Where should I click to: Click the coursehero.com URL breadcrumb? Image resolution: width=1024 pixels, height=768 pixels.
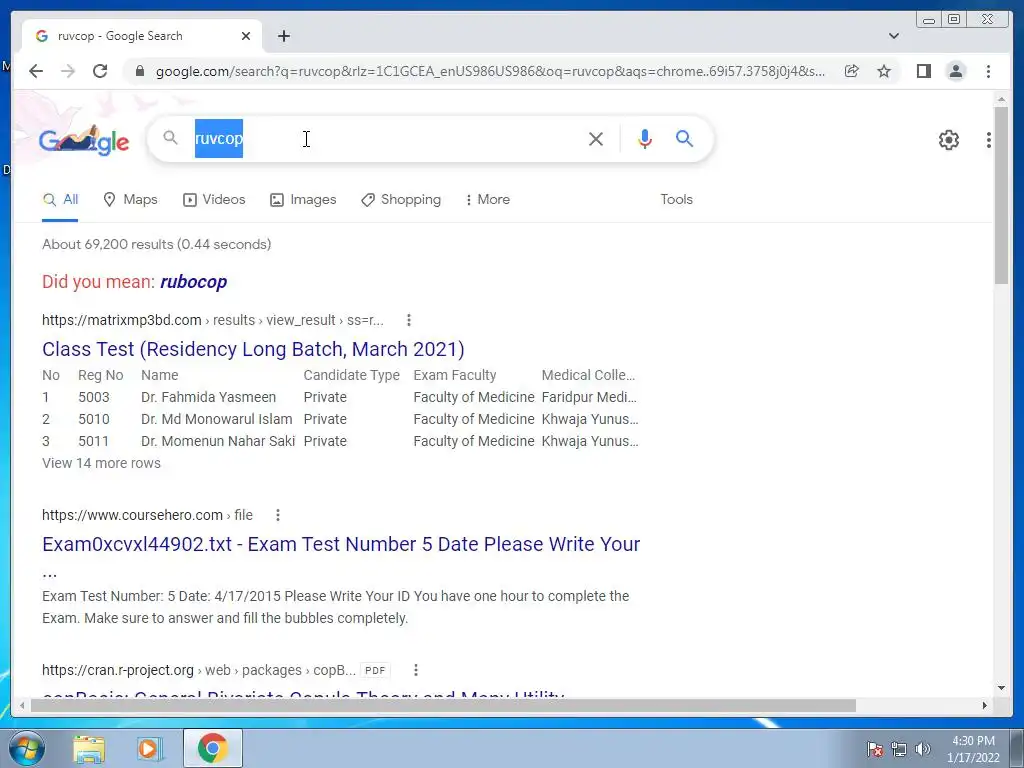point(147,515)
